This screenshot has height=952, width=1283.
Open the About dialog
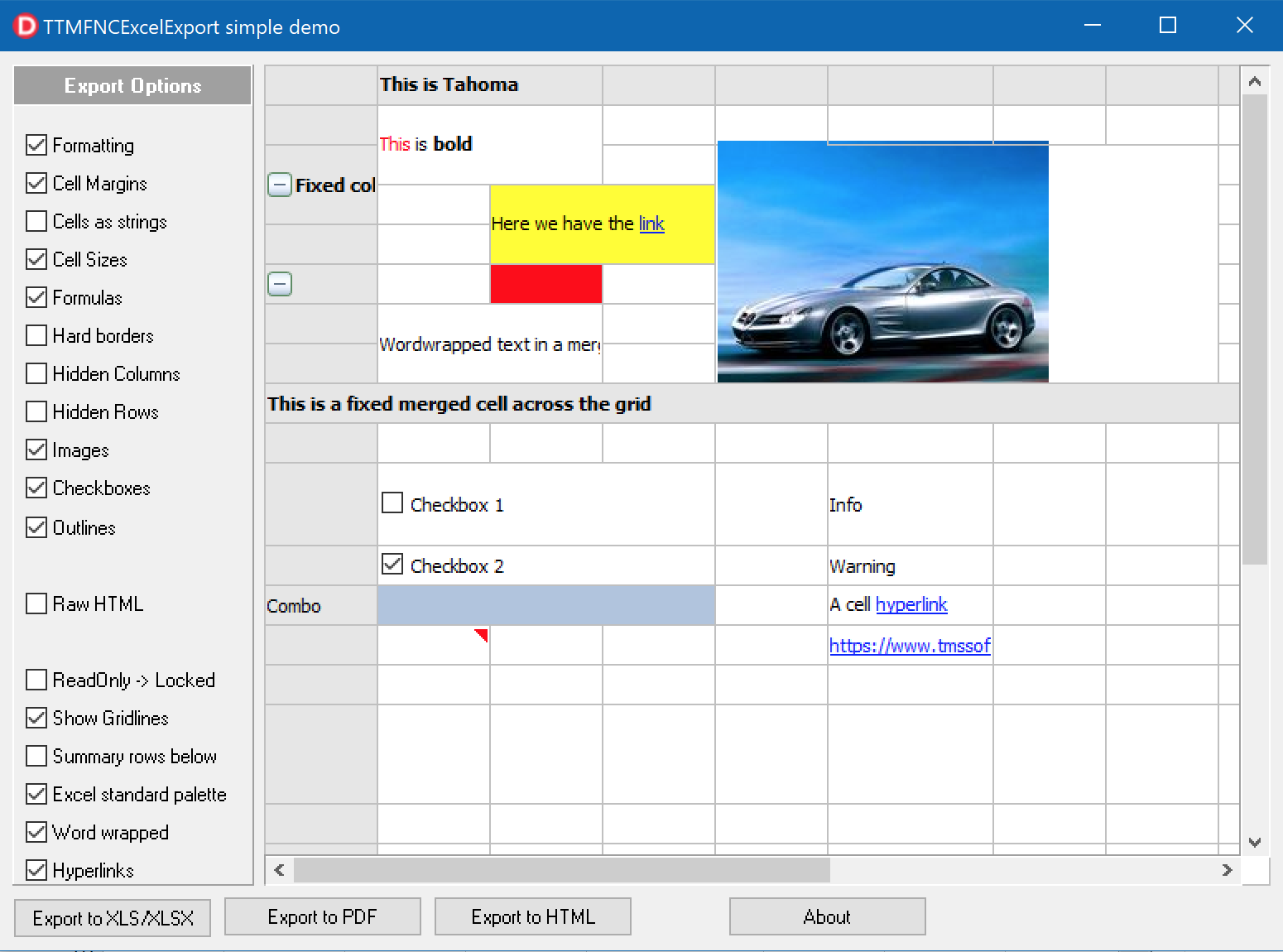tap(826, 916)
